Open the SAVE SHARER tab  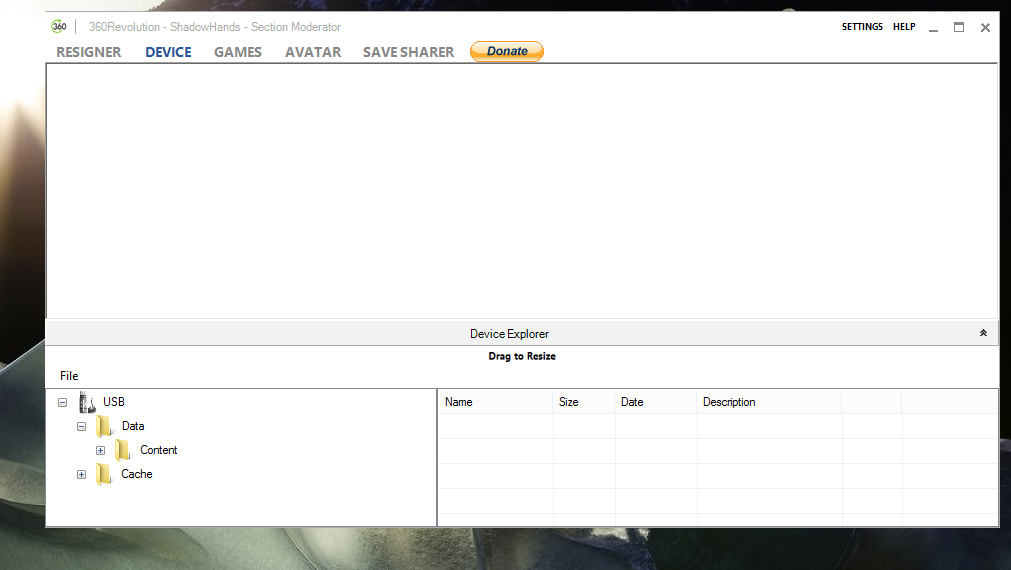point(408,52)
